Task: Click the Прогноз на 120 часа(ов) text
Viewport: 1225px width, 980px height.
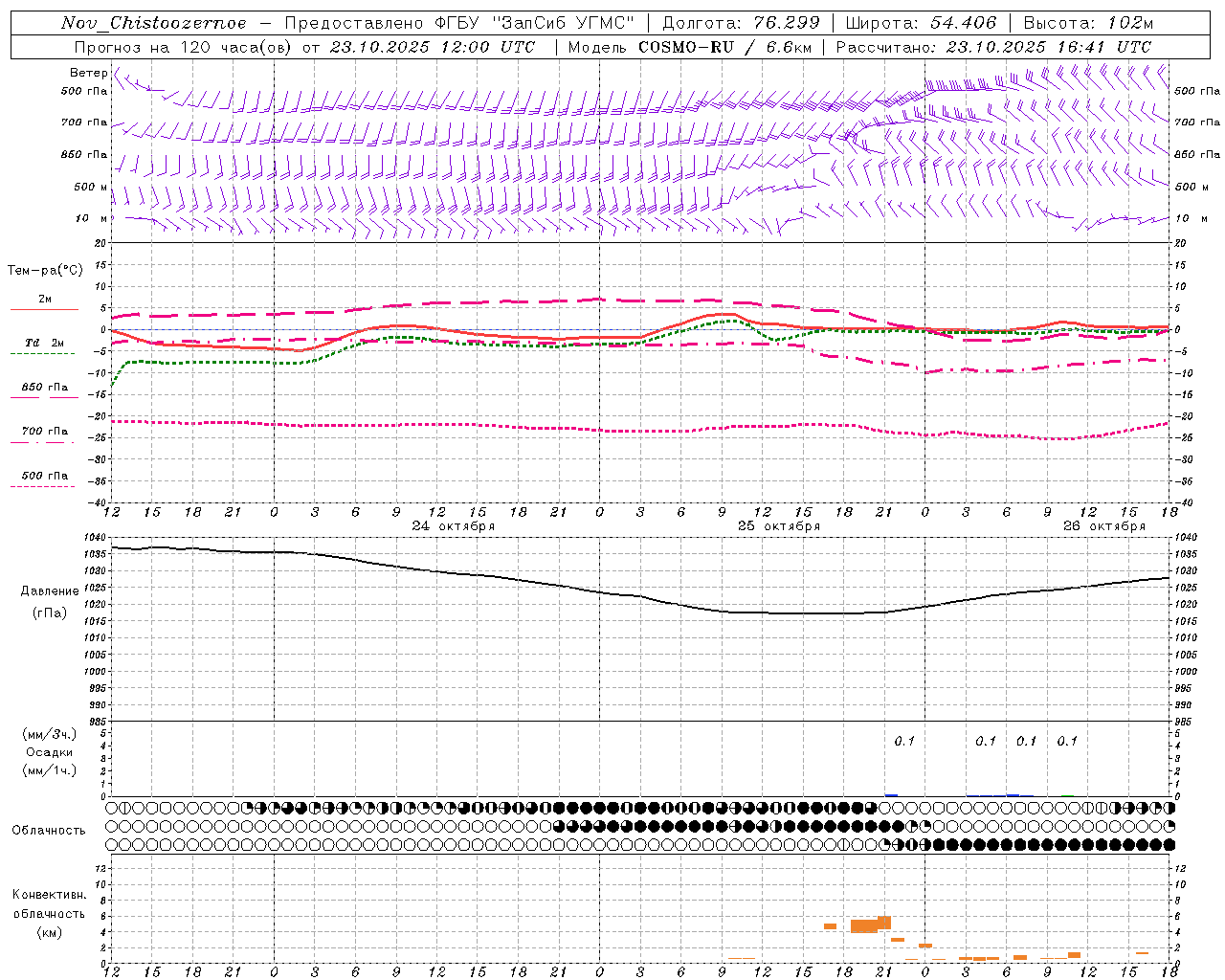Action: pos(184,47)
